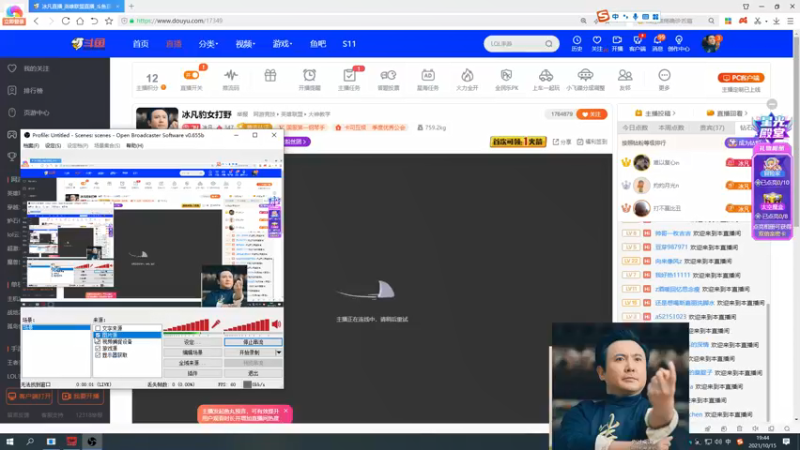Open the Windows Start menu
The image size is (800, 450).
coord(10,441)
